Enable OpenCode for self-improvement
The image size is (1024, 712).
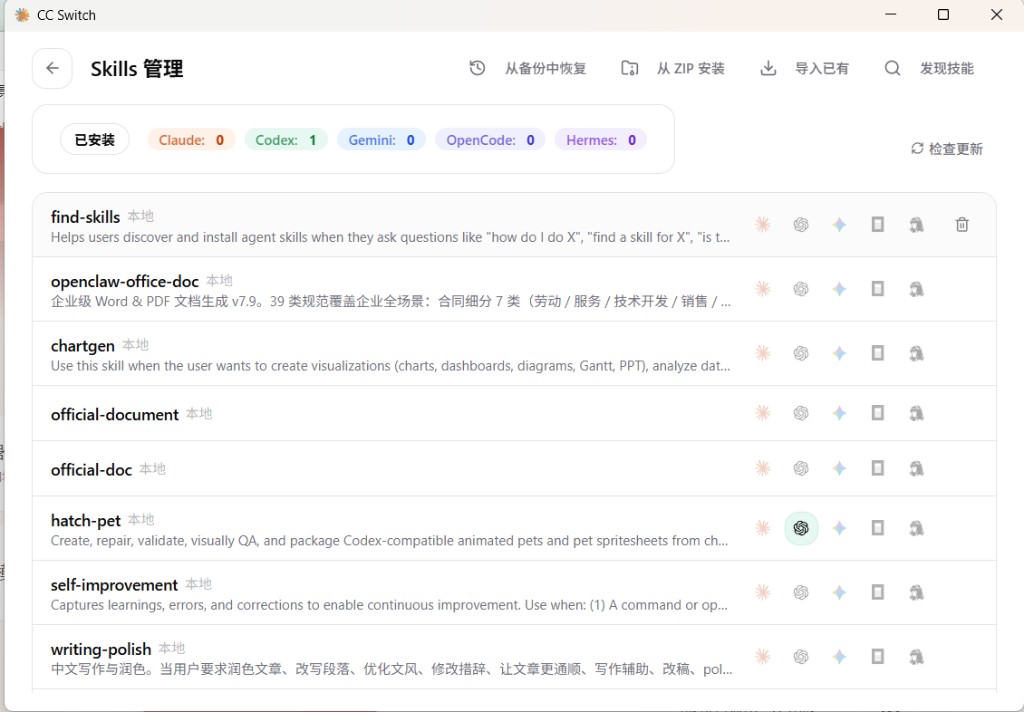click(878, 592)
